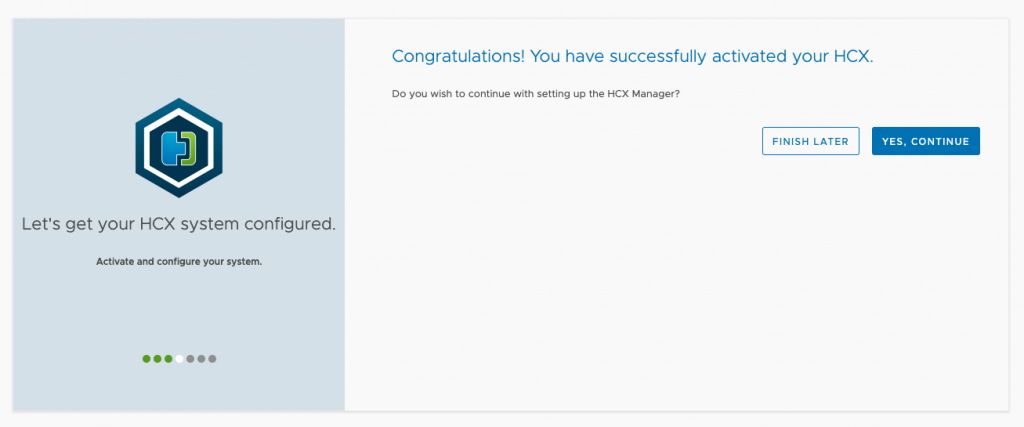Select the first green progress dot
Viewport: 1024px width, 427px height.
tap(146, 358)
